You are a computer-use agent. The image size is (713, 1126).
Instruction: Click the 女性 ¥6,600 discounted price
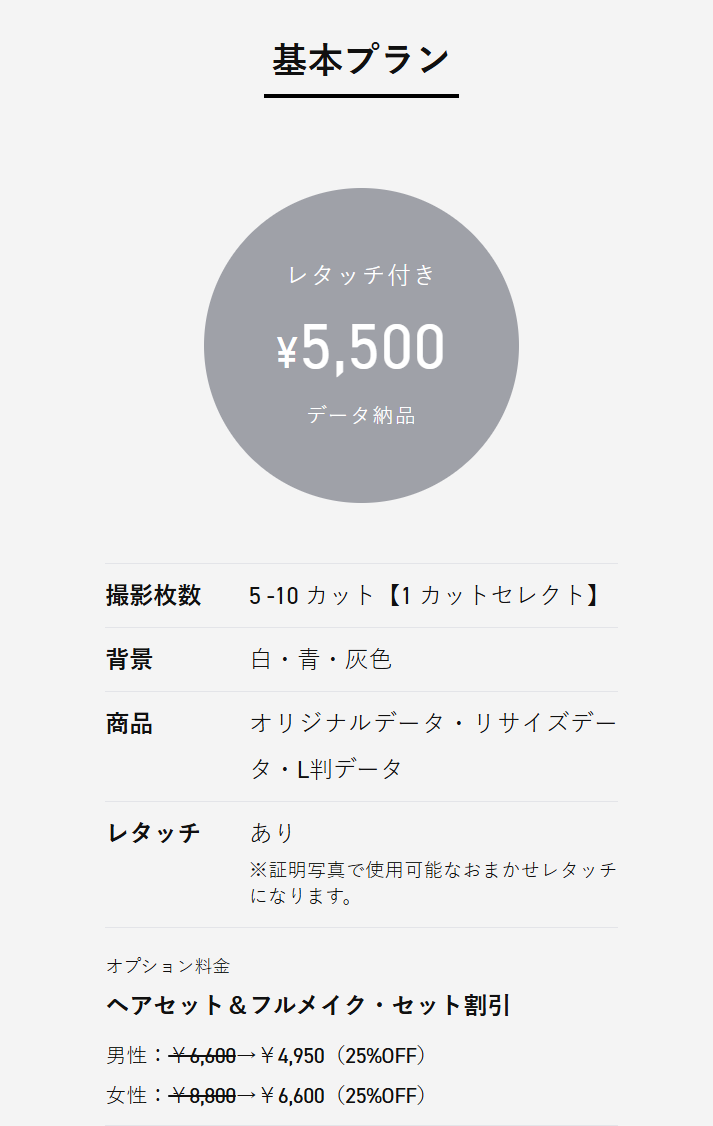(292, 1095)
